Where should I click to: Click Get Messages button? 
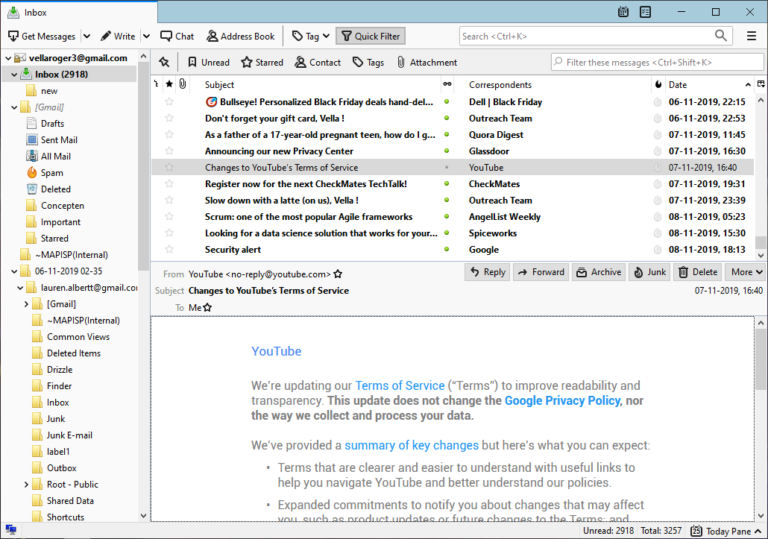(x=42, y=36)
